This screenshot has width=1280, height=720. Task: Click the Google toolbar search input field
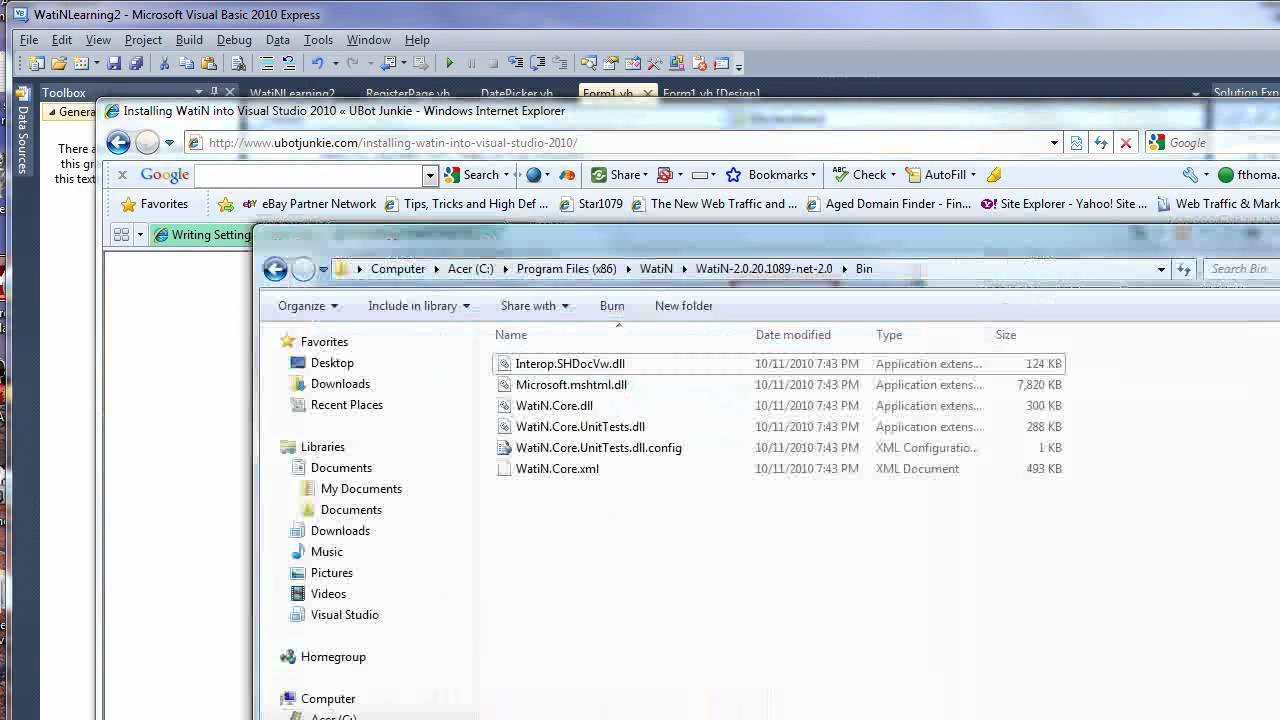pos(309,175)
